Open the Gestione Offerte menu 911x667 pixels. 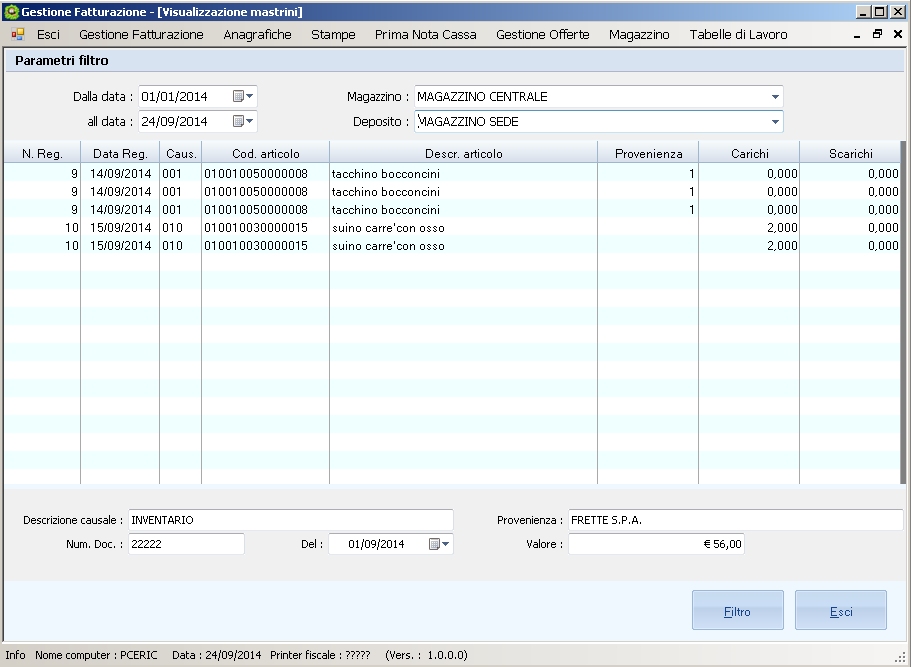[x=543, y=35]
